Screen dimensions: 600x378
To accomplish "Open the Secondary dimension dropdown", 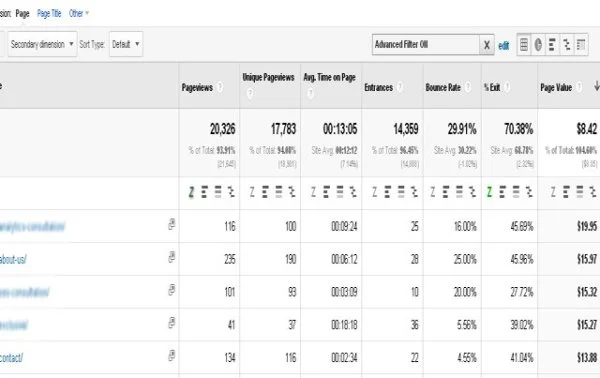I will point(42,44).
